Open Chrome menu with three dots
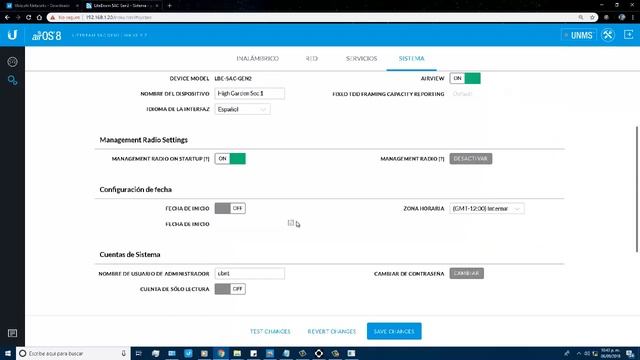Image resolution: width=640 pixels, height=360 pixels. point(633,18)
